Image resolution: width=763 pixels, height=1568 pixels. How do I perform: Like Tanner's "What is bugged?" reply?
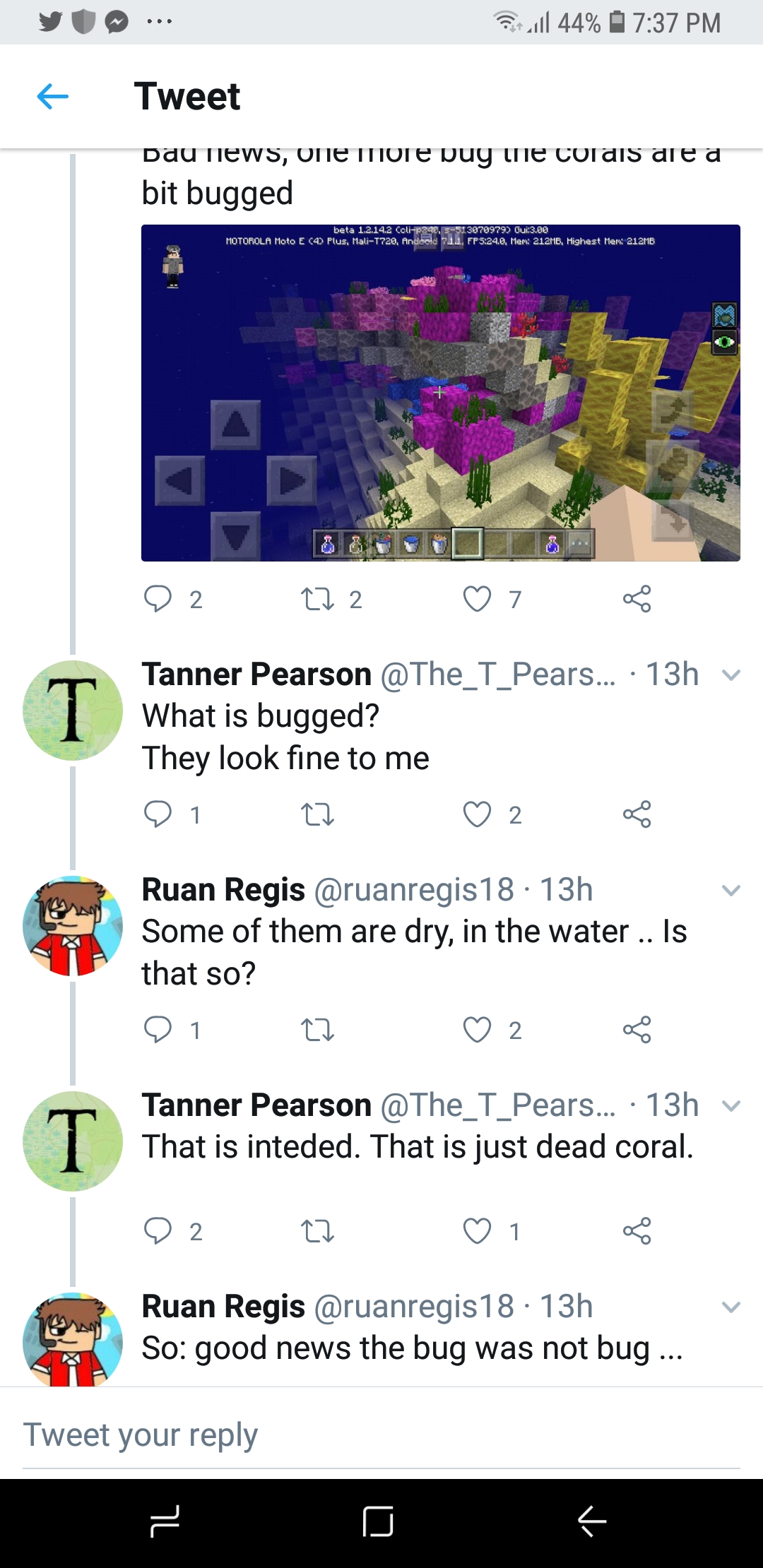[477, 814]
